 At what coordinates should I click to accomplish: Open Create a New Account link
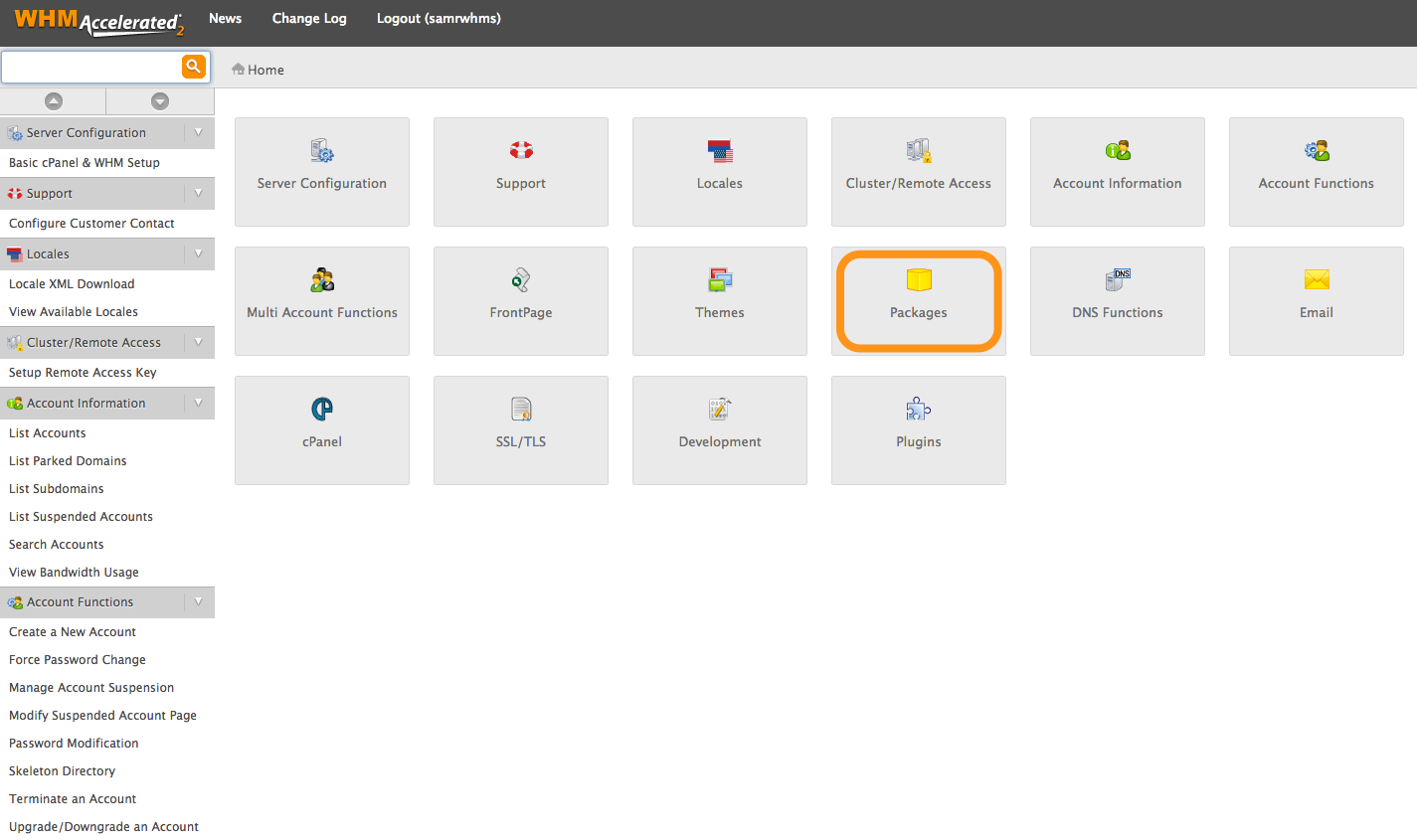[x=73, y=632]
